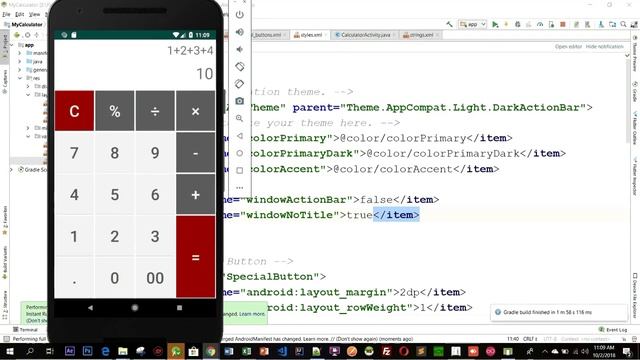Tap the minus button on the calculator
640x360 pixels.
click(x=196, y=153)
